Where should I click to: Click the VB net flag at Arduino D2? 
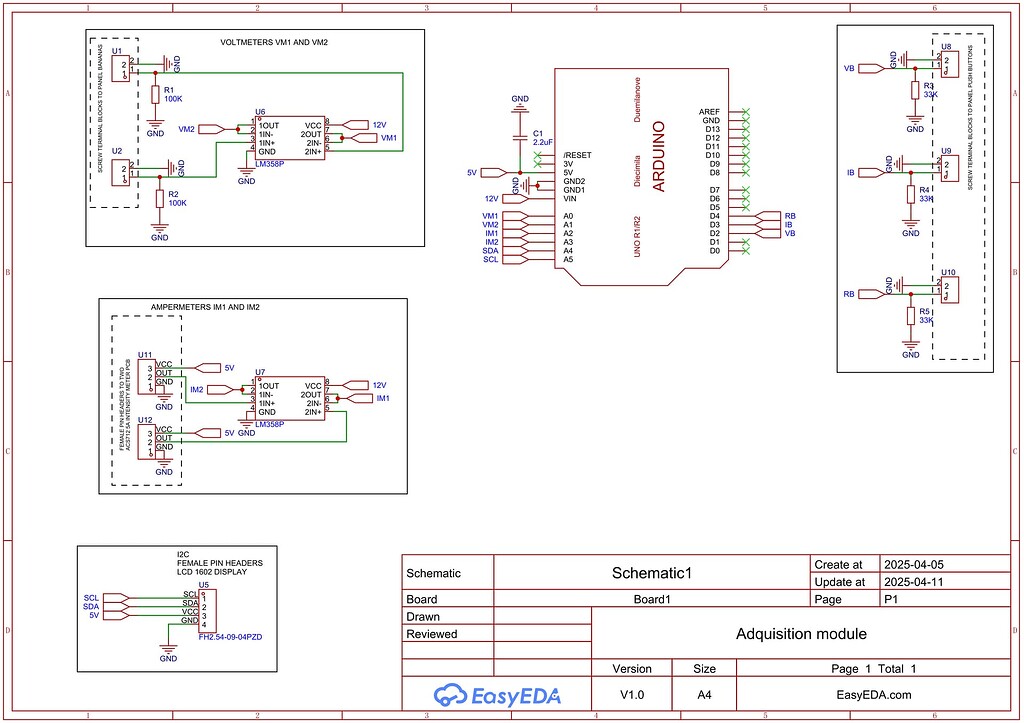[x=768, y=233]
